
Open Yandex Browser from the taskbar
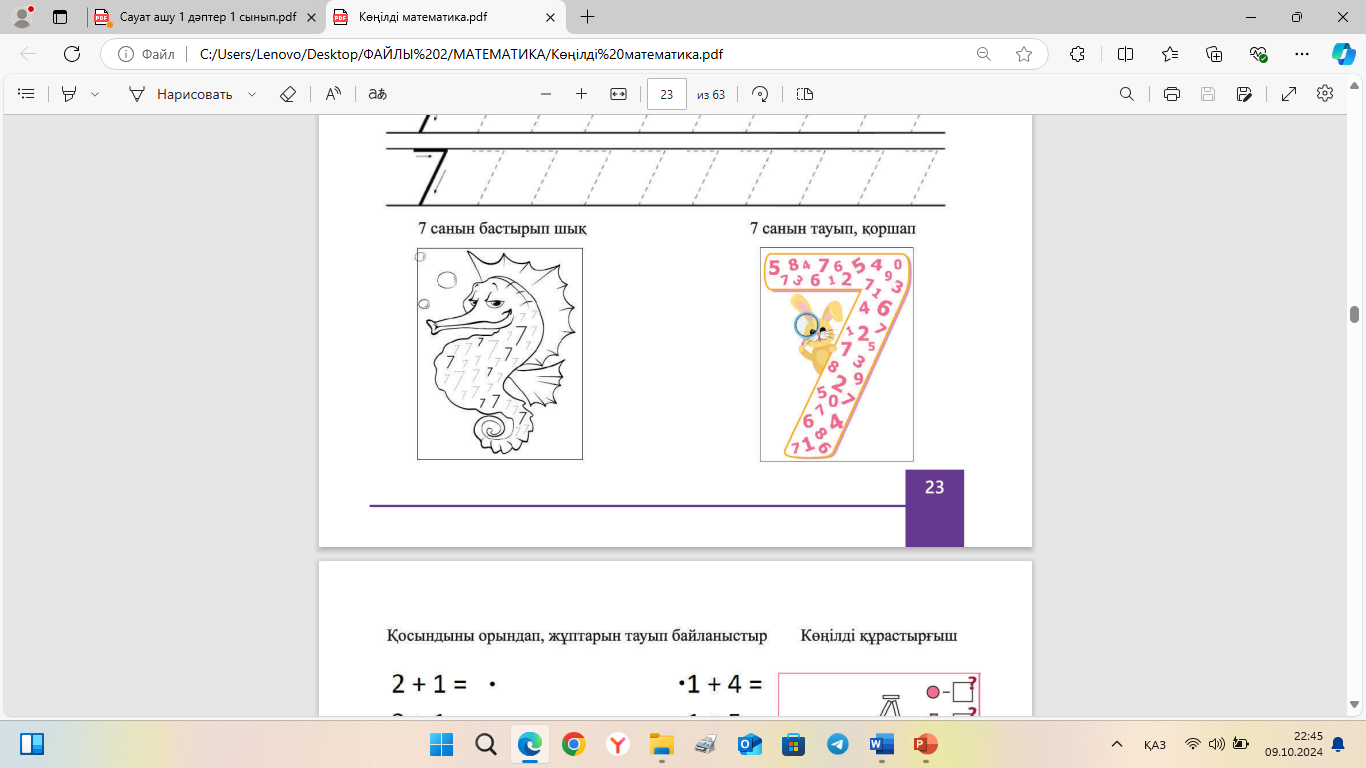(x=618, y=744)
